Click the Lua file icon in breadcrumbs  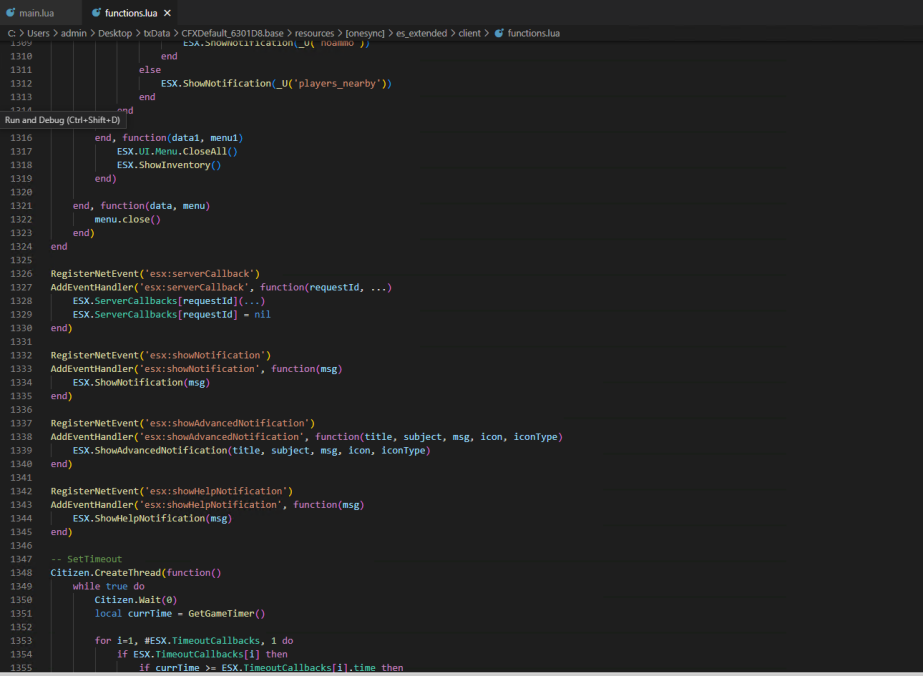499,33
